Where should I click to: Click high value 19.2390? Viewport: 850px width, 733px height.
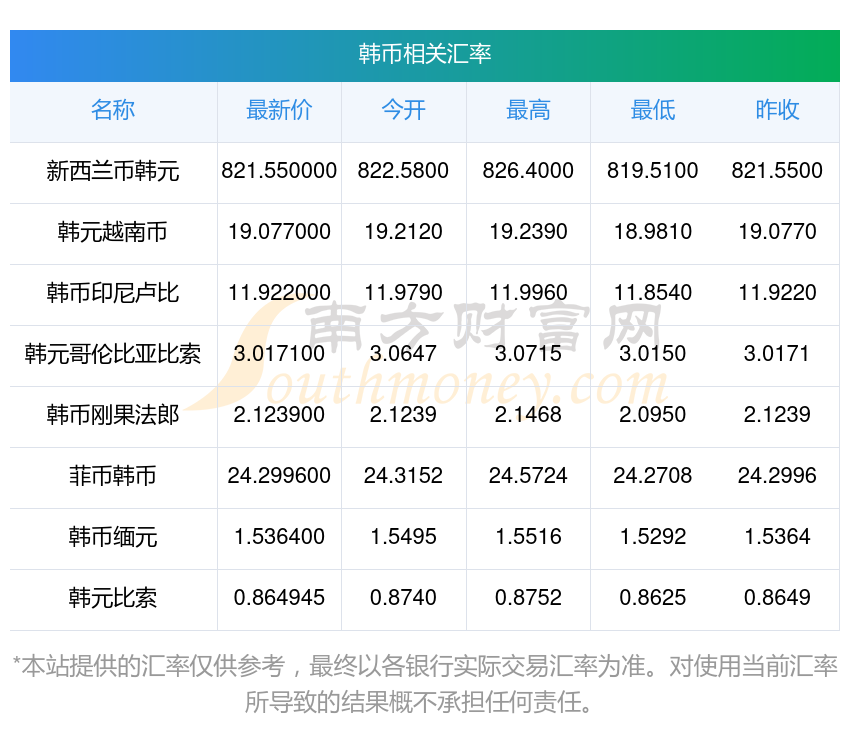pos(528,232)
